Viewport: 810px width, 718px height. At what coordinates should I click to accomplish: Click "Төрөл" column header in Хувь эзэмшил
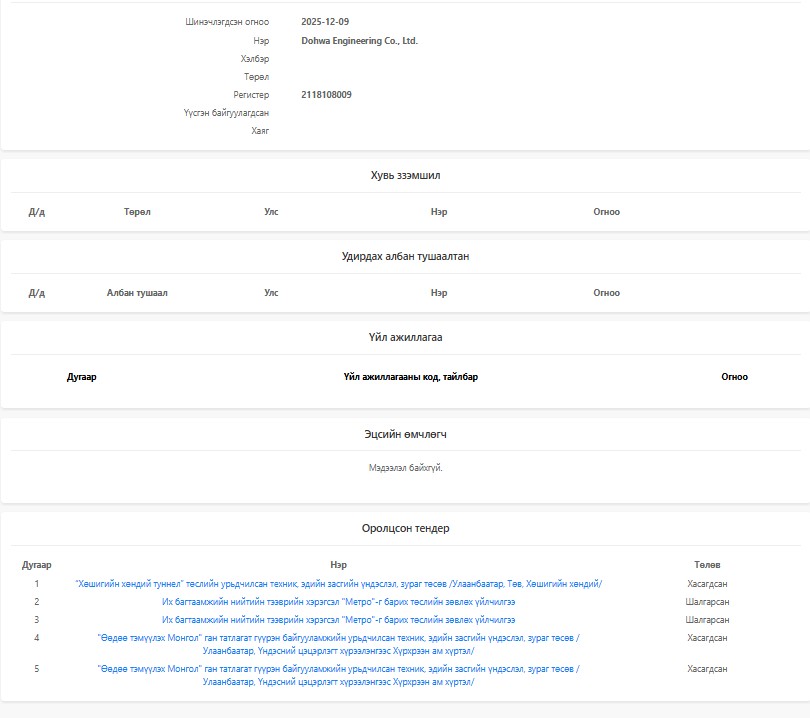click(x=137, y=212)
